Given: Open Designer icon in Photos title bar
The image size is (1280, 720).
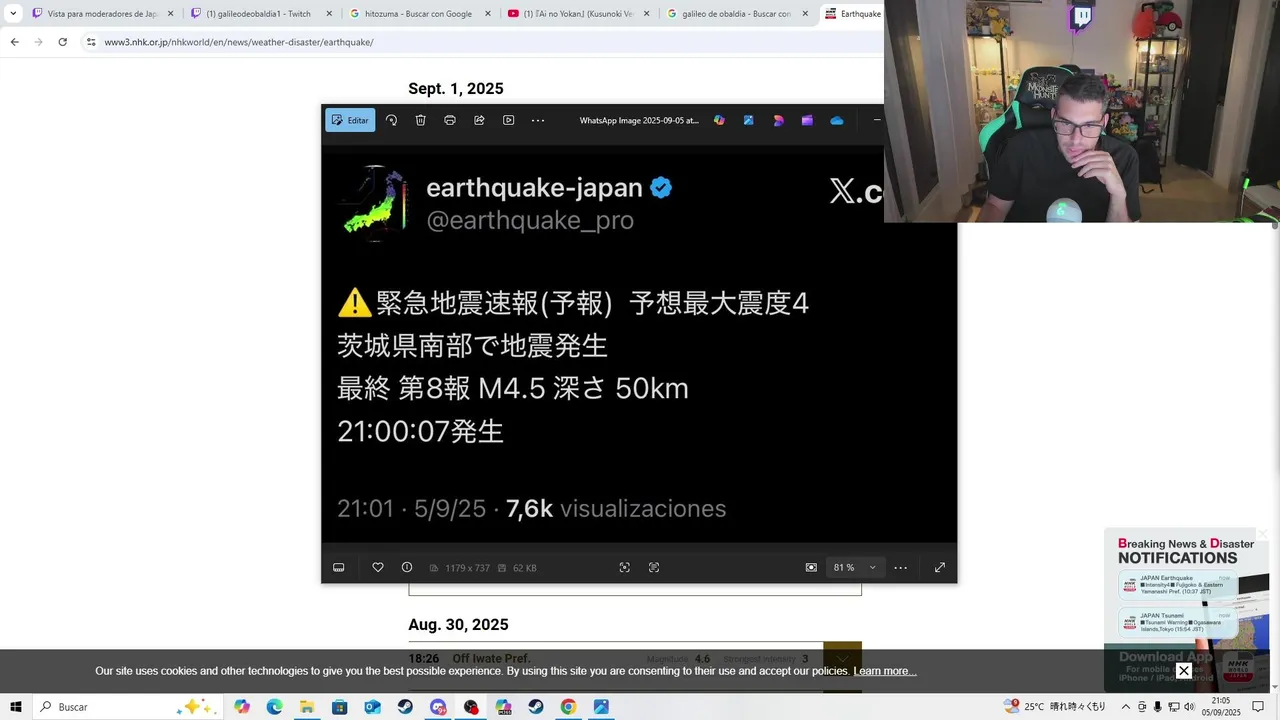Looking at the screenshot, I should [748, 120].
